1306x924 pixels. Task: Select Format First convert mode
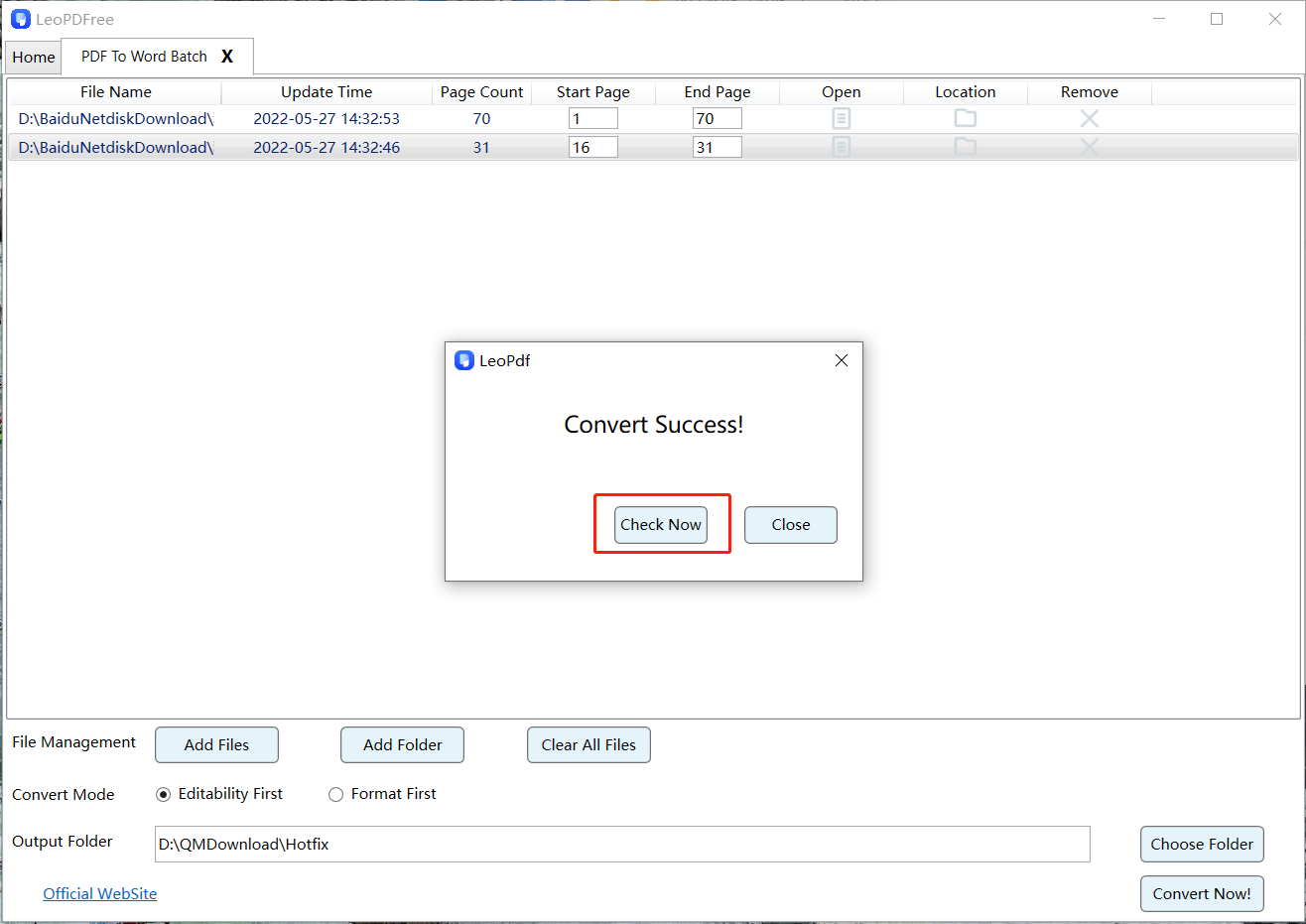click(x=336, y=794)
